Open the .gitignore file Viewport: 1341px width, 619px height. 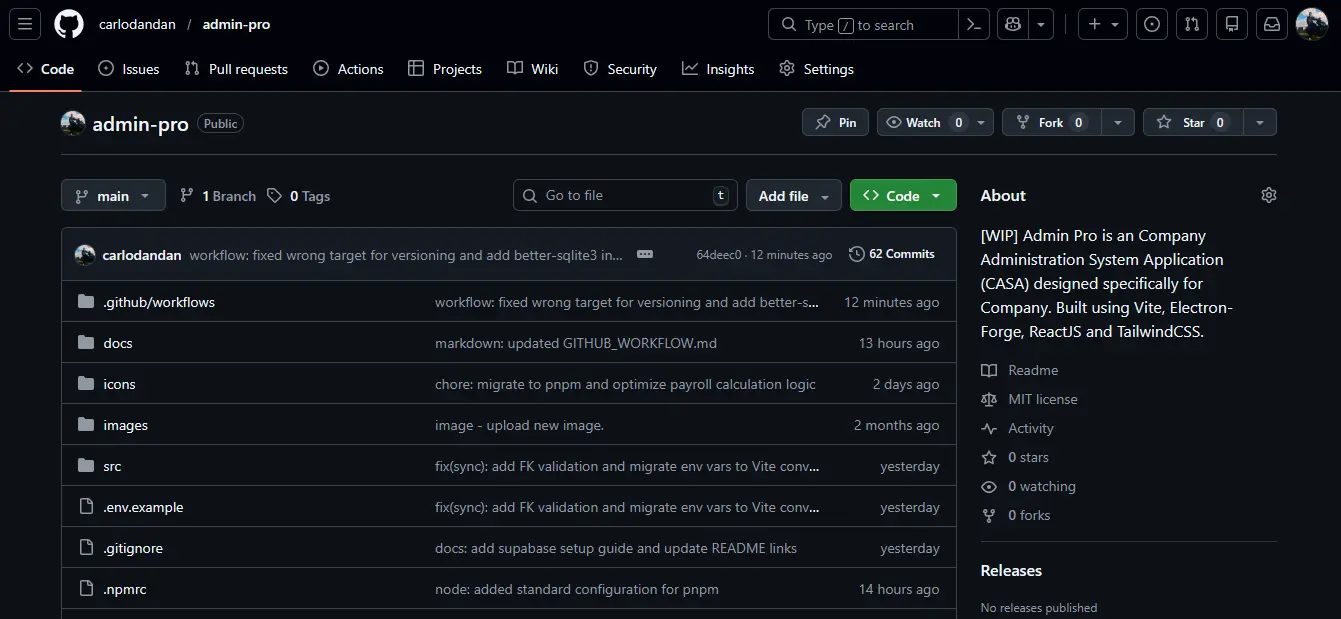click(133, 548)
